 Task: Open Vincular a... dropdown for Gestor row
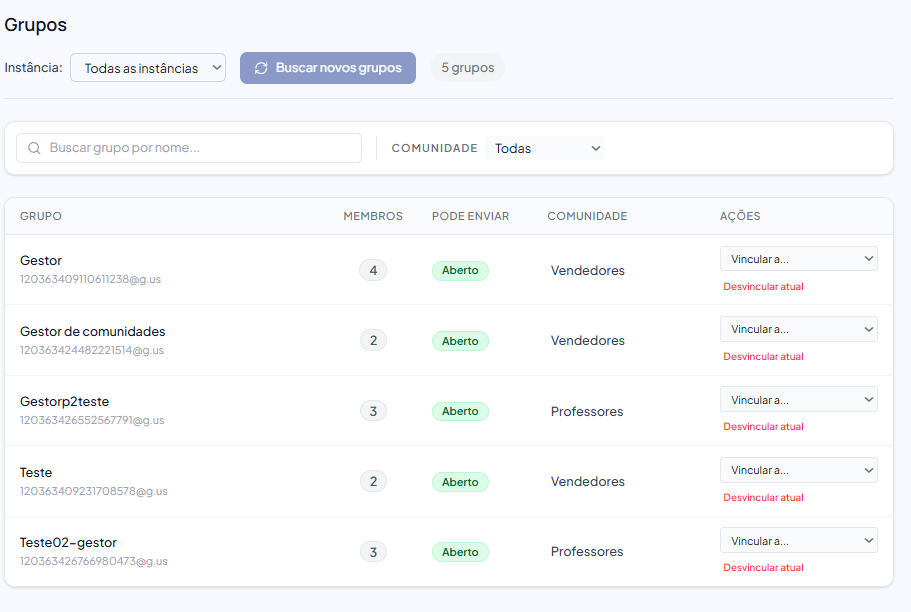coord(798,259)
